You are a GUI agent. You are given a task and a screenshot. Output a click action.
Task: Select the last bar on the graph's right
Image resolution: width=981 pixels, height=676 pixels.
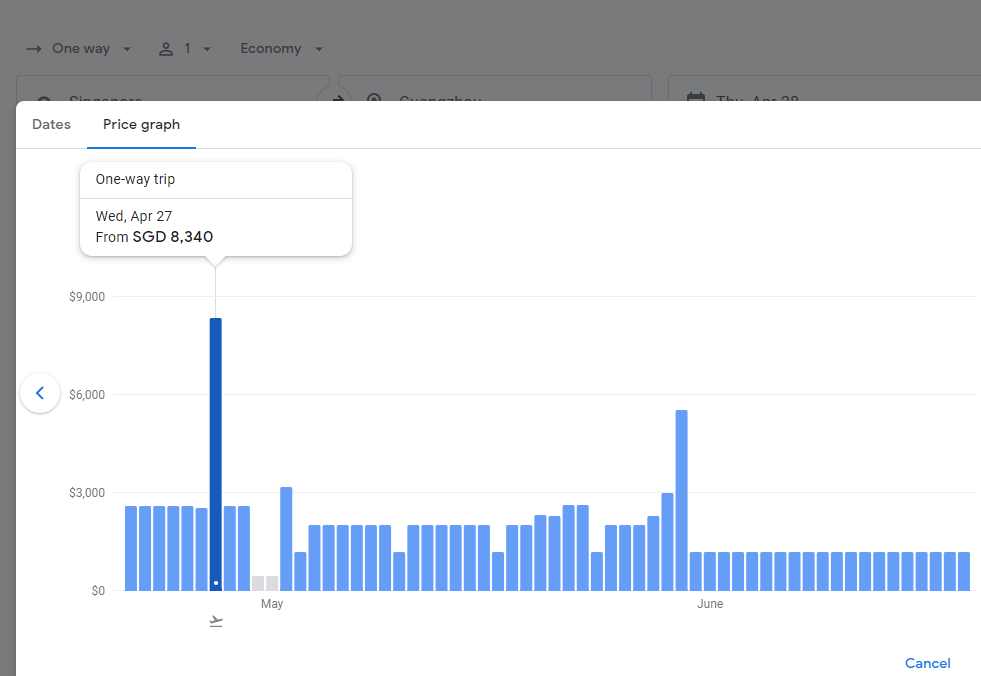[964, 571]
